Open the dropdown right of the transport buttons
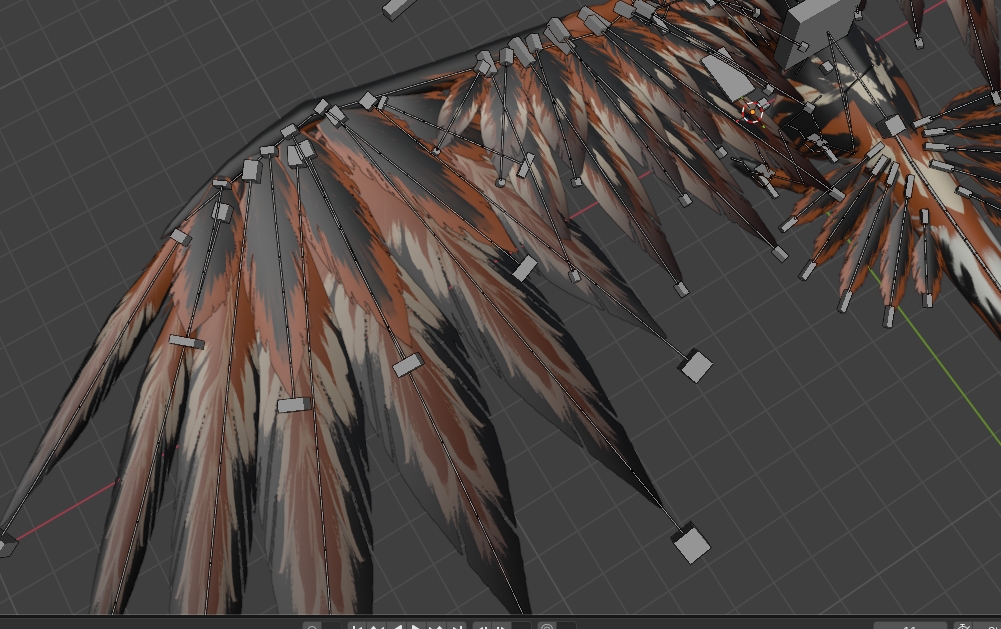 [522, 627]
